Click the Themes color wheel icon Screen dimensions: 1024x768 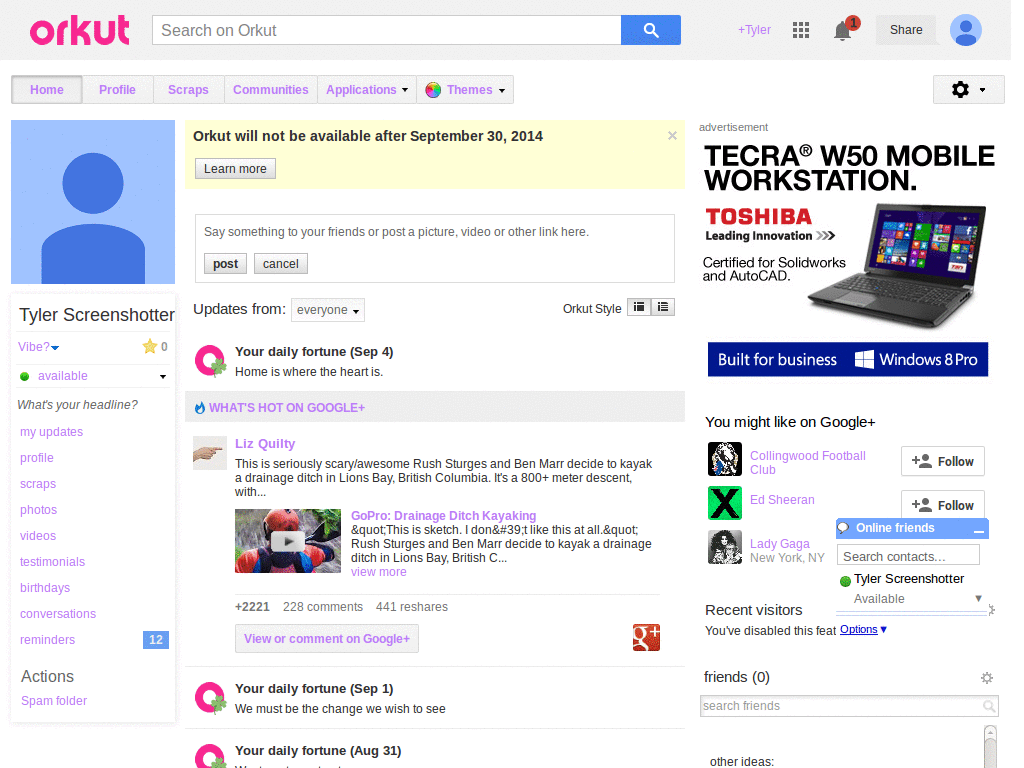click(x=432, y=90)
